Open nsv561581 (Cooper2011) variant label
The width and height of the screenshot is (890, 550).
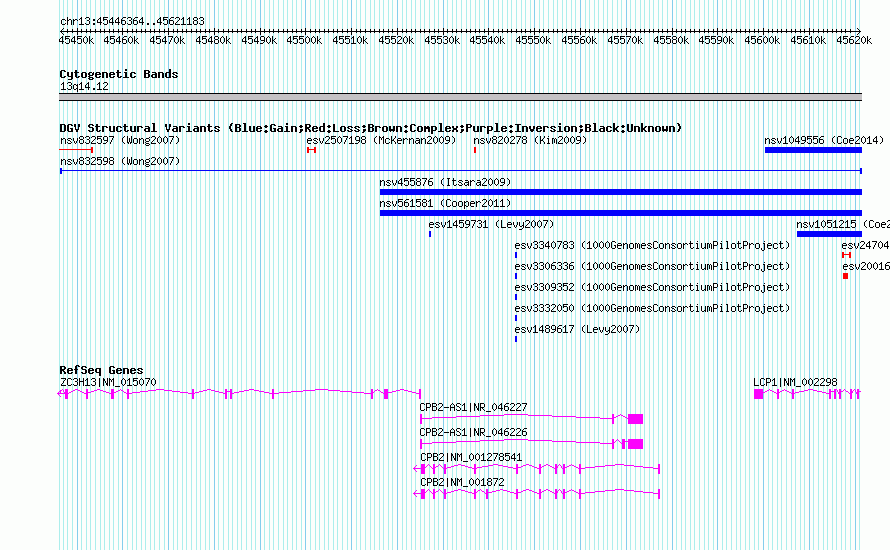pos(445,203)
